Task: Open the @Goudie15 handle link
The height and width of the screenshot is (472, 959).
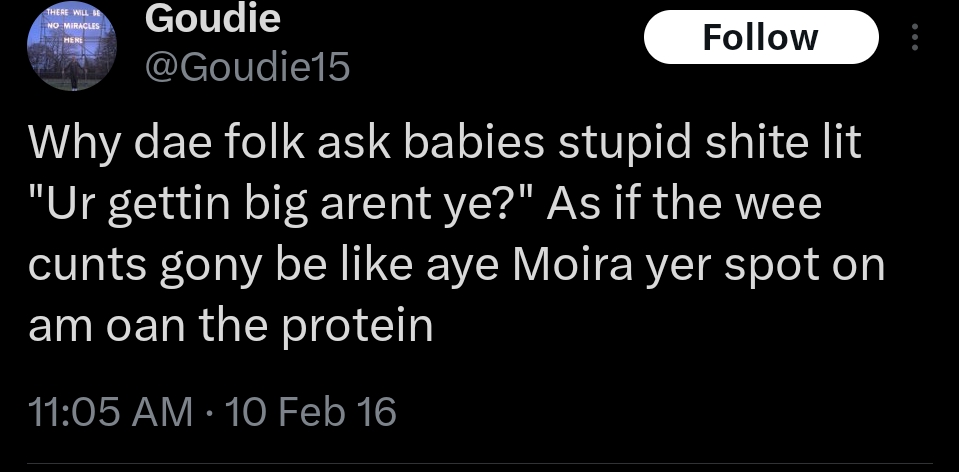Action: point(248,66)
